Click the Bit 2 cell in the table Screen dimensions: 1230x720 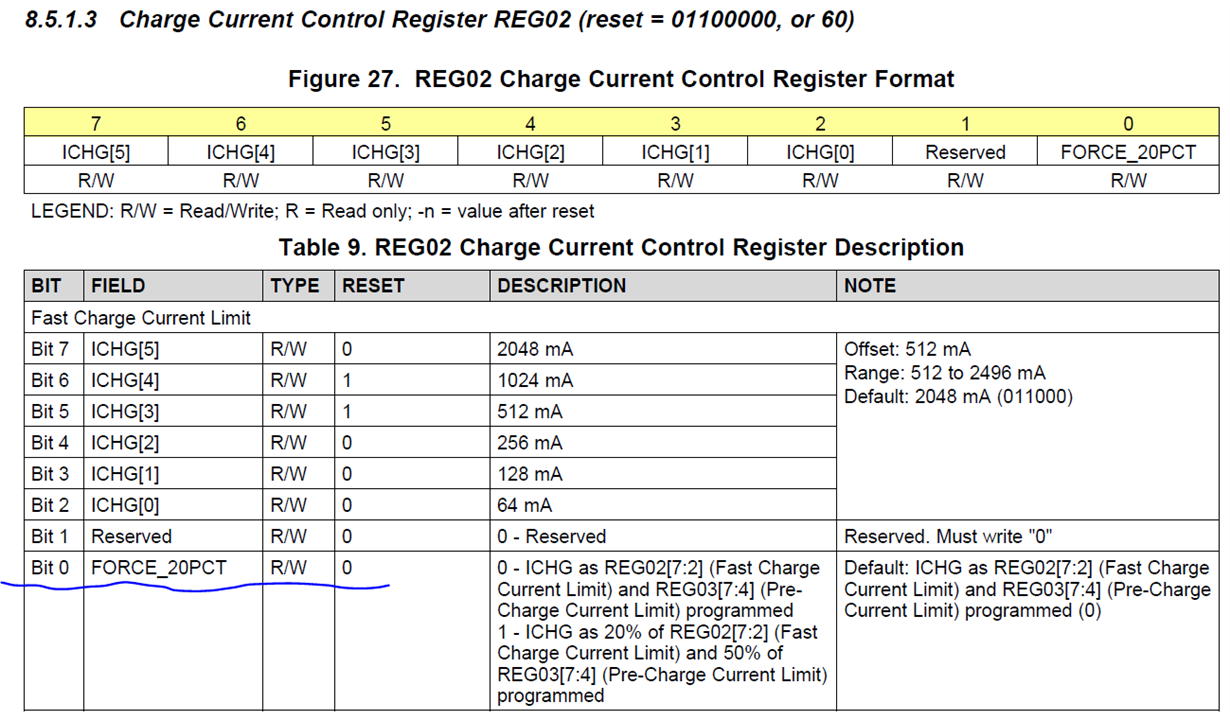(x=54, y=504)
